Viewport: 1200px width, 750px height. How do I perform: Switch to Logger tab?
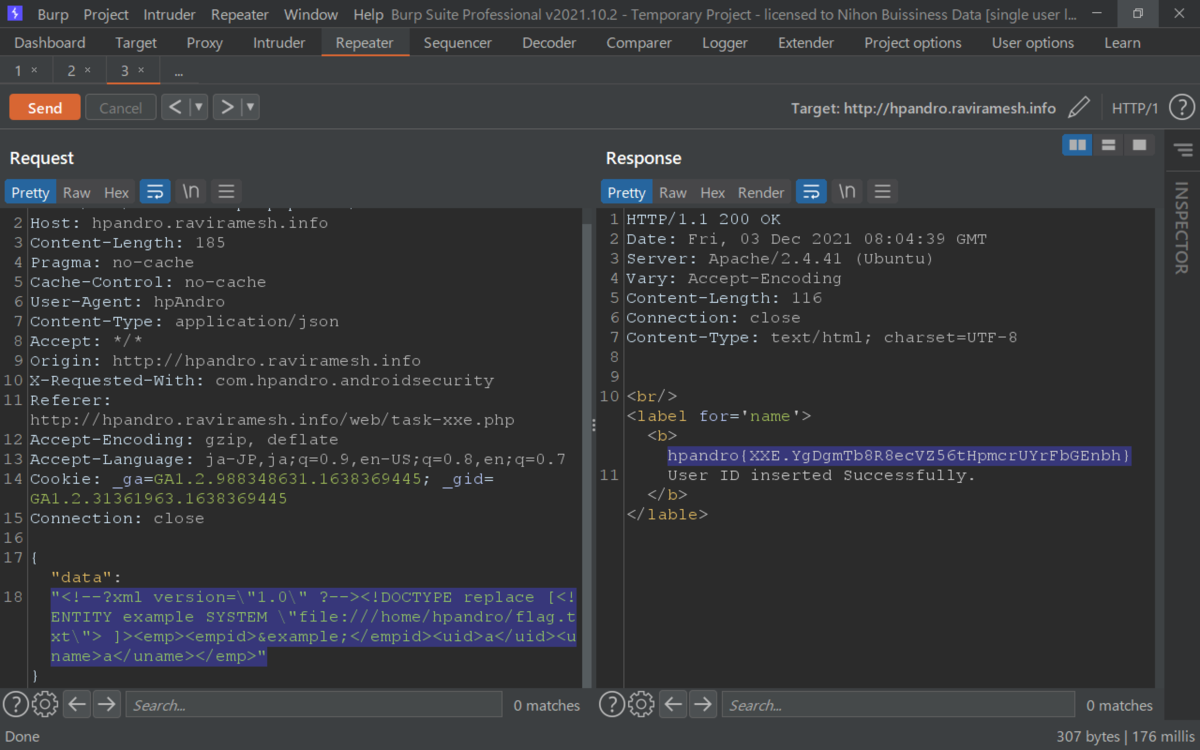pos(725,43)
